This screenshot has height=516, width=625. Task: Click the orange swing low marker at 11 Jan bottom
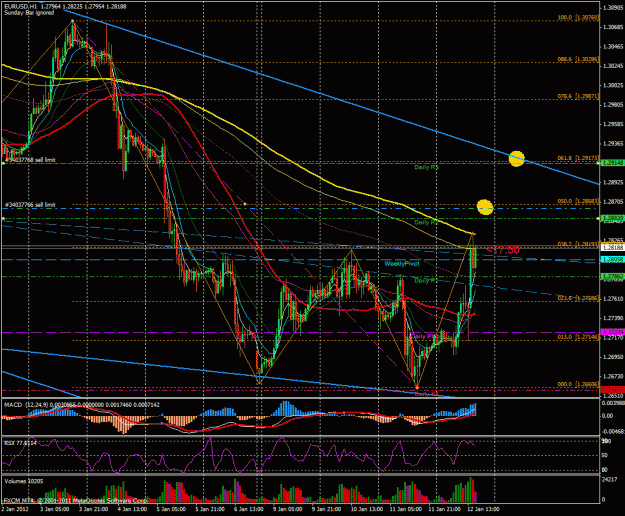tap(417, 387)
